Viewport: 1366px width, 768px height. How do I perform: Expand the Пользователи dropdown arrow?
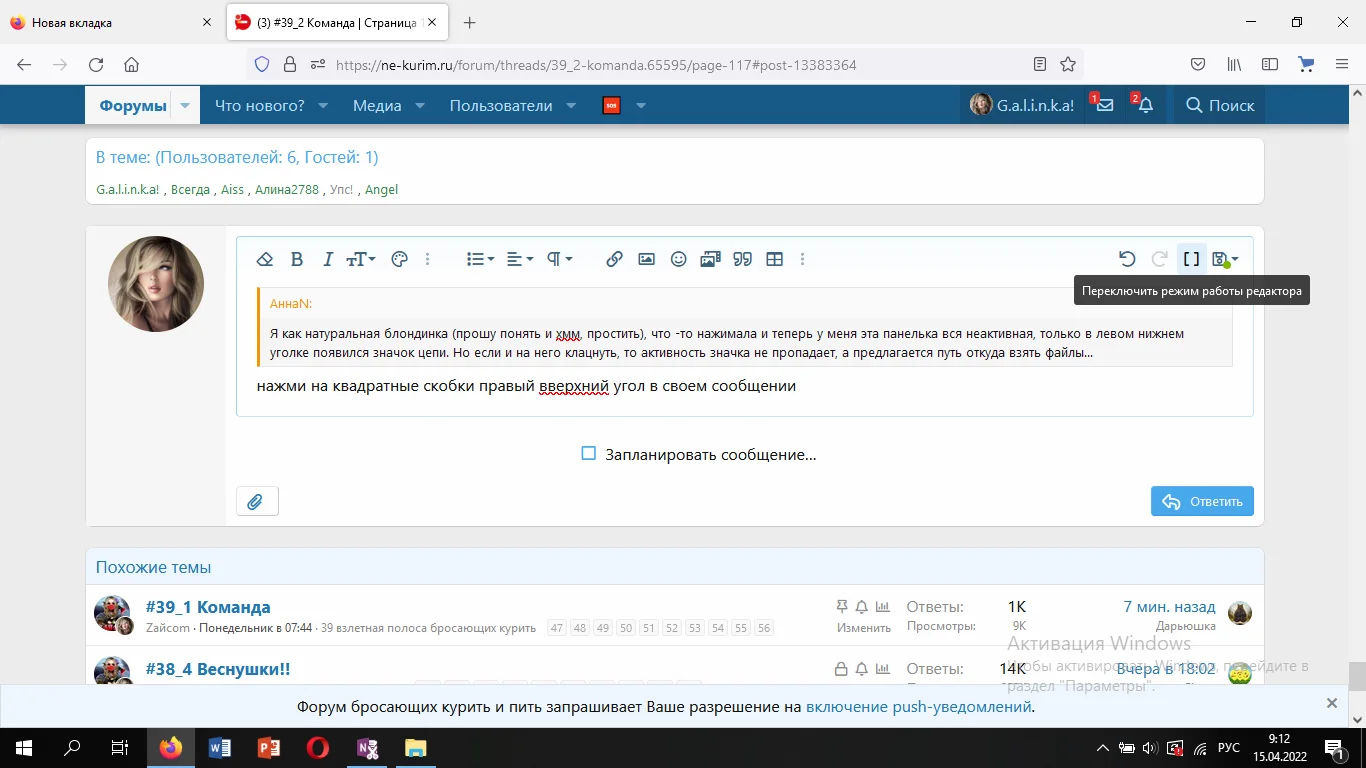pyautogui.click(x=571, y=106)
